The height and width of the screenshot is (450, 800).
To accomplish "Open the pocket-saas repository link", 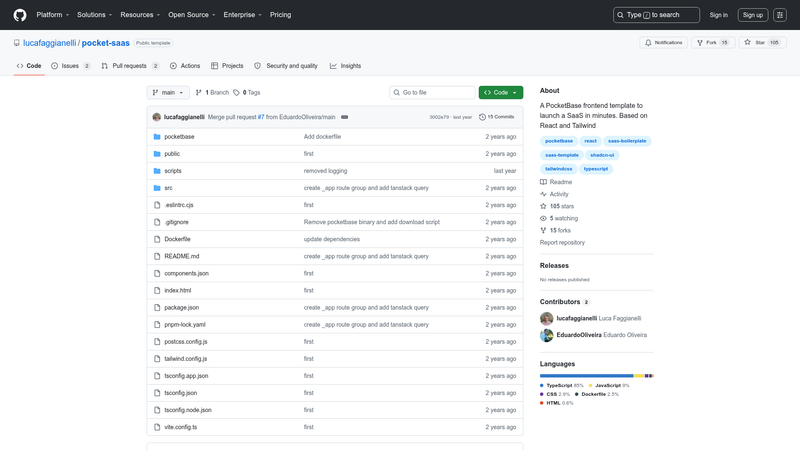I will coord(106,43).
